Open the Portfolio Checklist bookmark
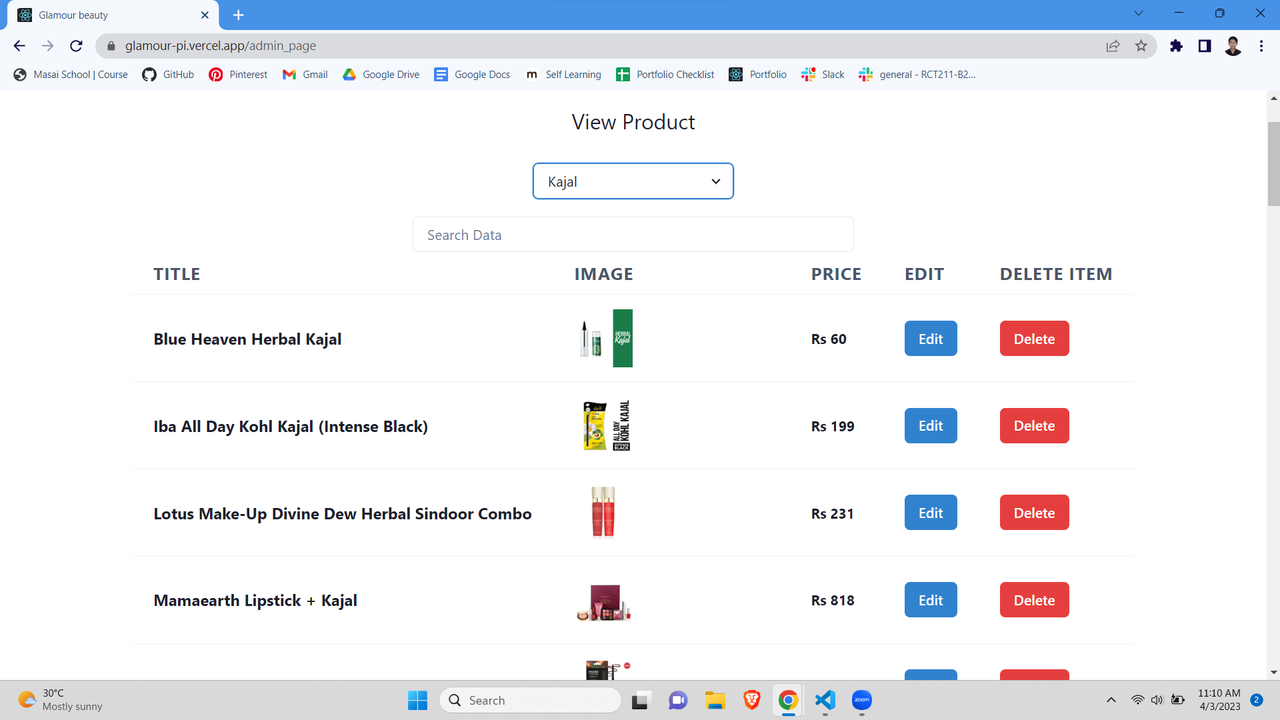 665,74
